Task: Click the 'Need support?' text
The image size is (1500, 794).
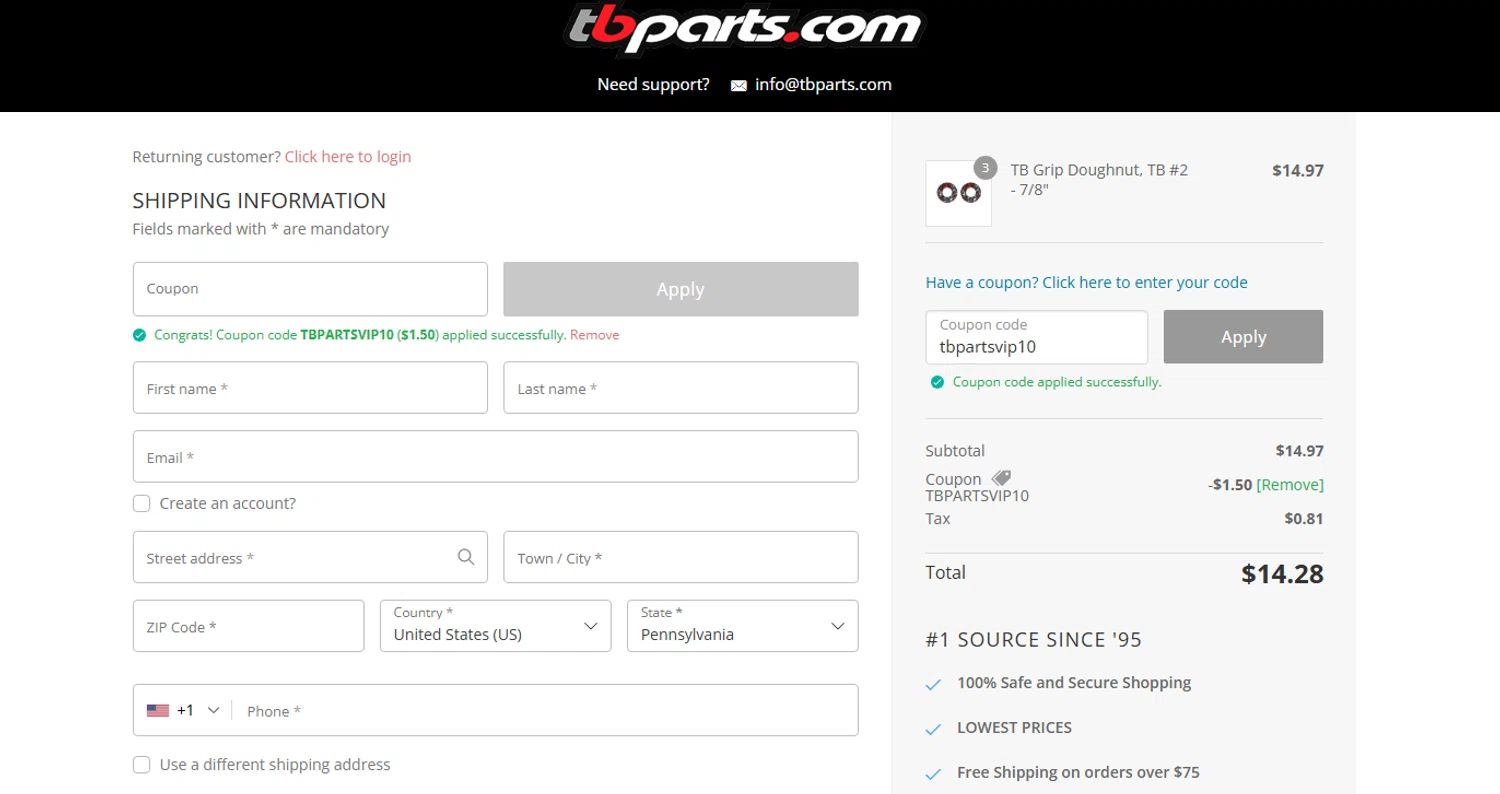Action: pos(653,85)
